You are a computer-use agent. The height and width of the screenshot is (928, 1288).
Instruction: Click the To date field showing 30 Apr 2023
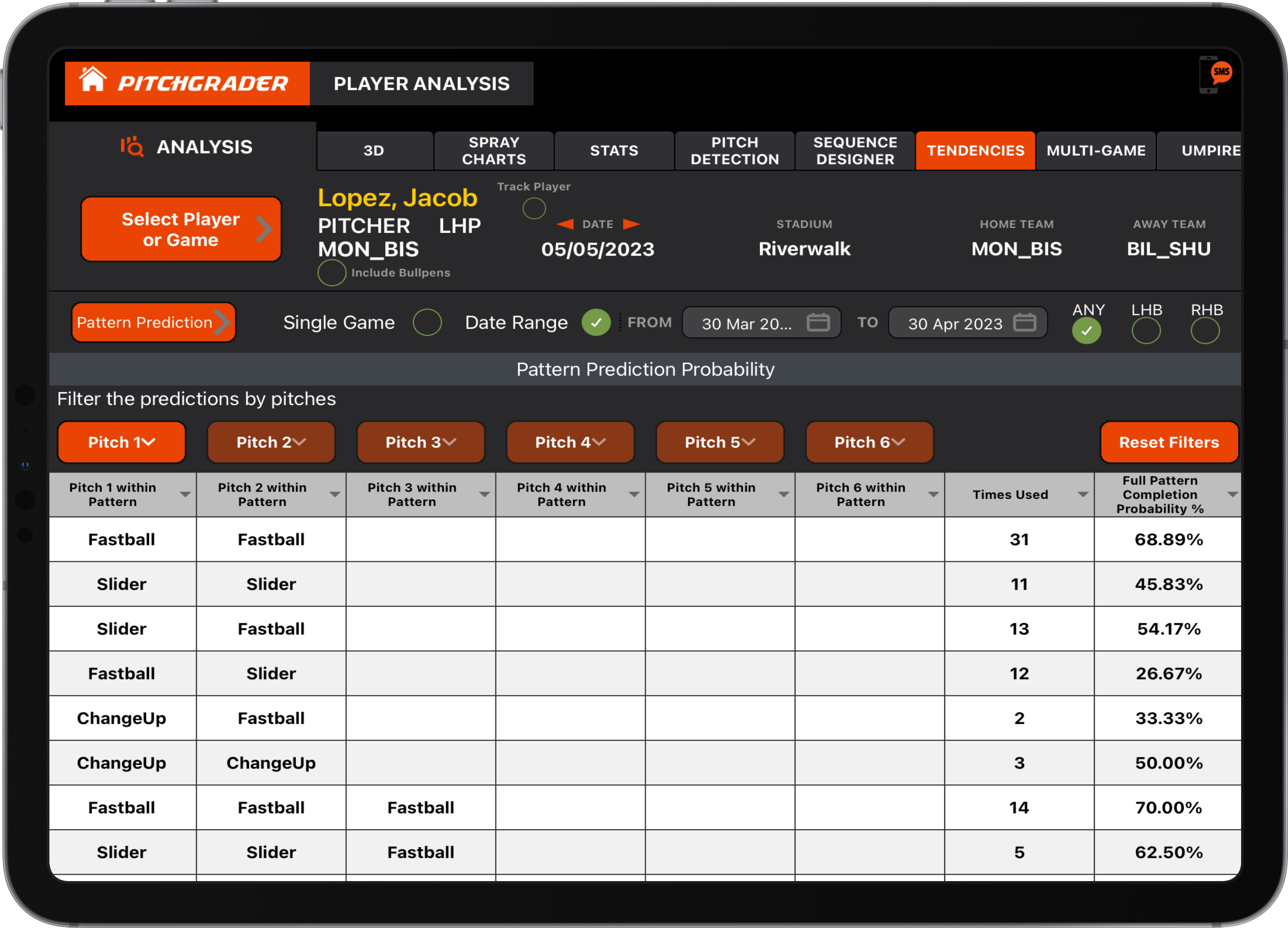click(x=956, y=323)
